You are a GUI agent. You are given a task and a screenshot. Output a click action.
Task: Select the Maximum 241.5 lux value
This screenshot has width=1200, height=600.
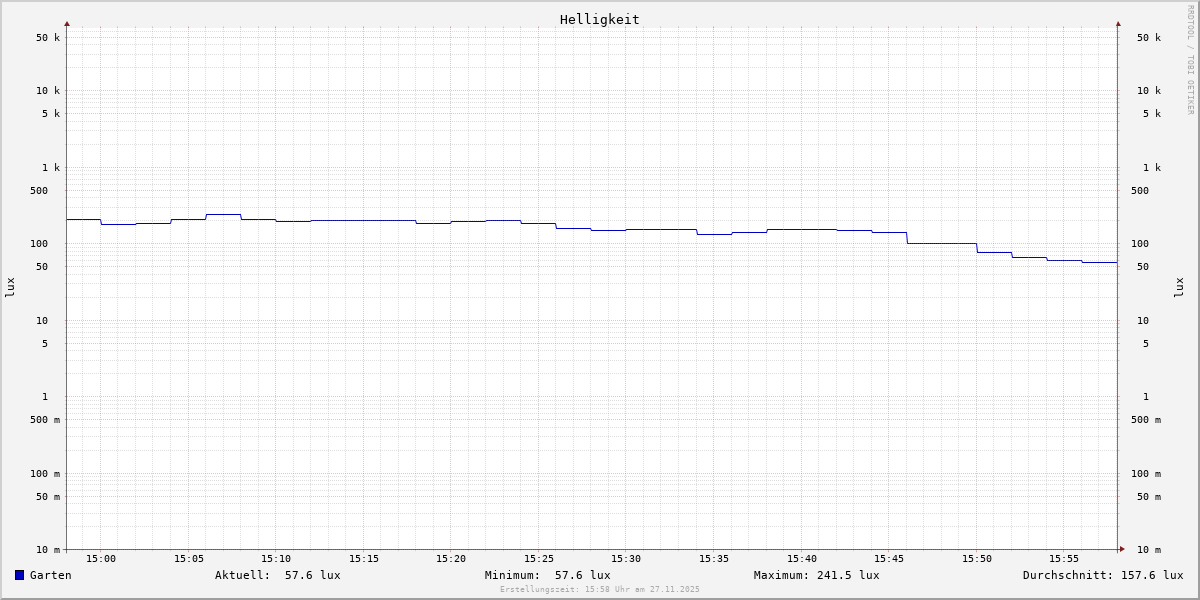click(x=848, y=575)
